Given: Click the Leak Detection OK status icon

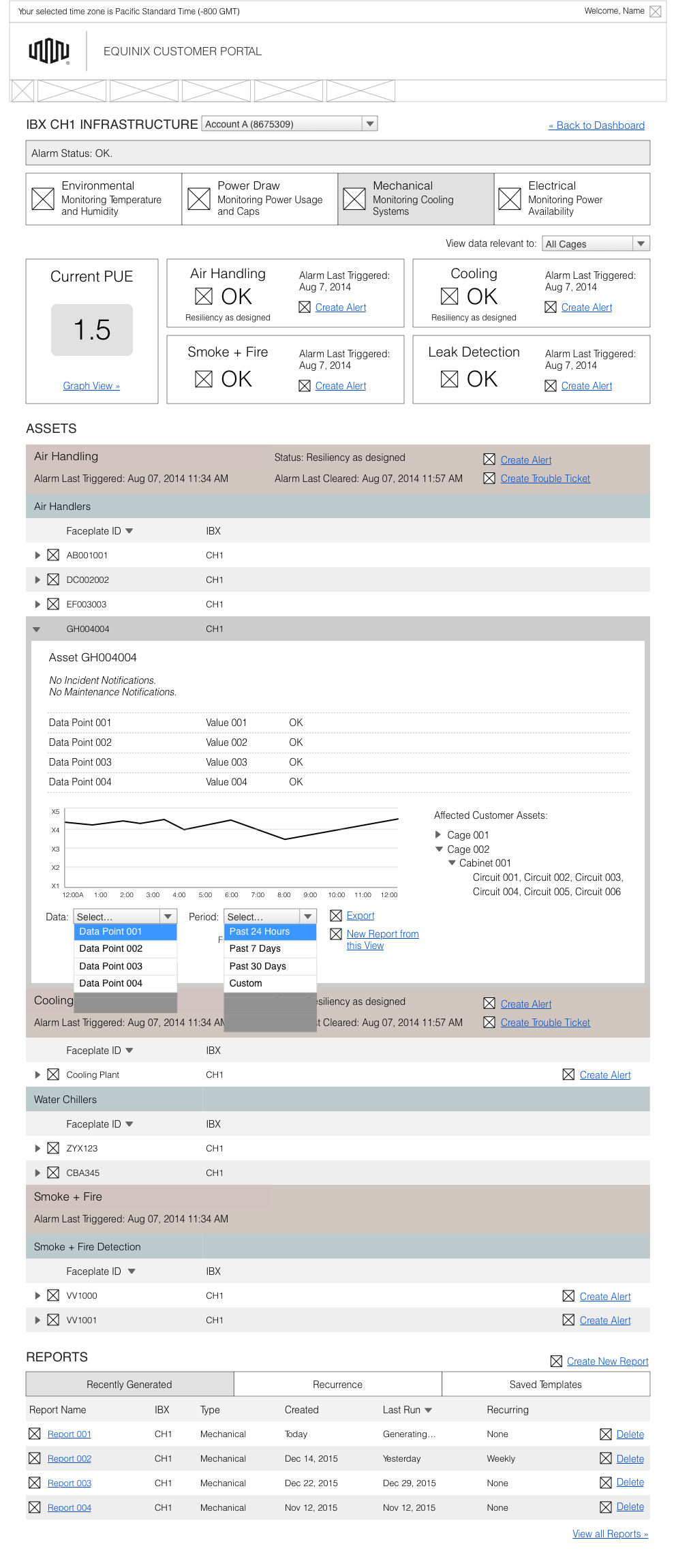Looking at the screenshot, I should coord(450,379).
